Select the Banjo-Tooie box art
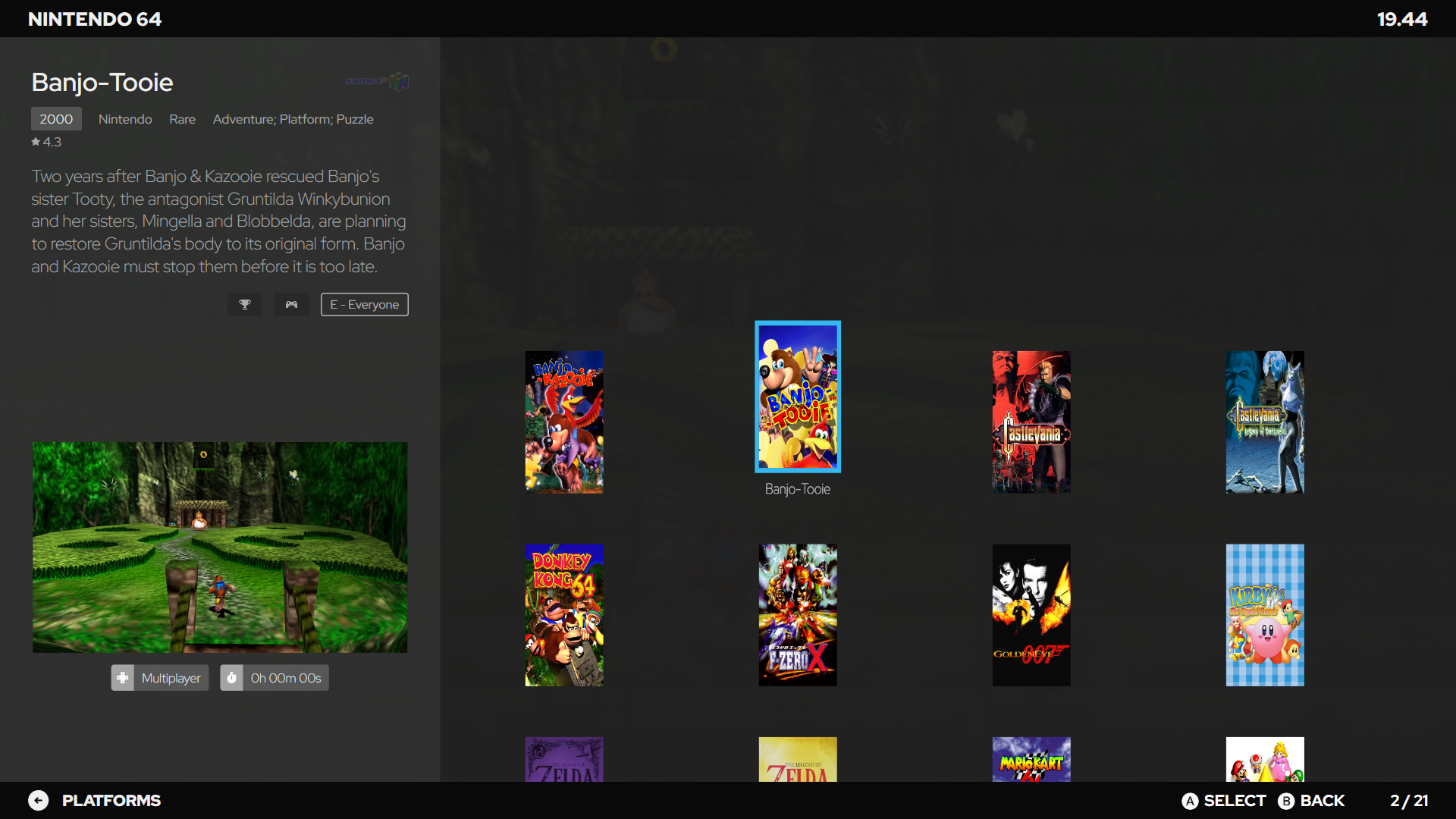This screenshot has height=819, width=1456. (798, 397)
